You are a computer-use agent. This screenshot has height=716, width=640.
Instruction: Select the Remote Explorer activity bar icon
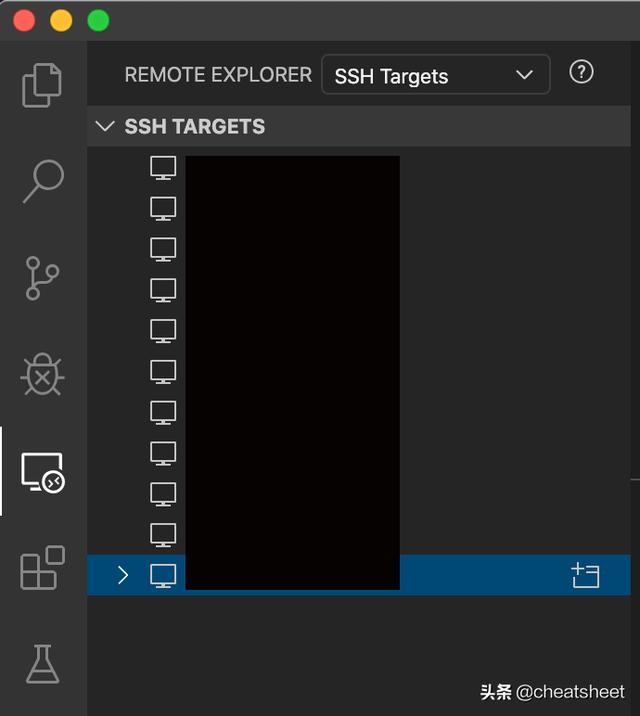click(43, 473)
